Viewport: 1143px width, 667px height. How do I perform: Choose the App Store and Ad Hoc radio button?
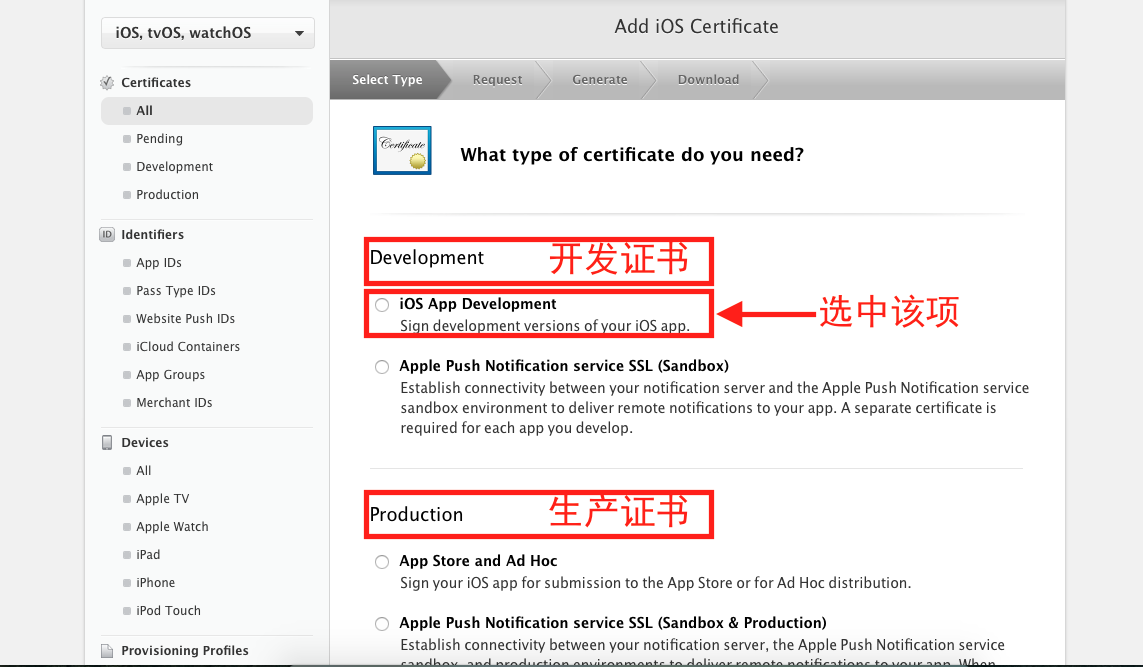click(x=382, y=562)
